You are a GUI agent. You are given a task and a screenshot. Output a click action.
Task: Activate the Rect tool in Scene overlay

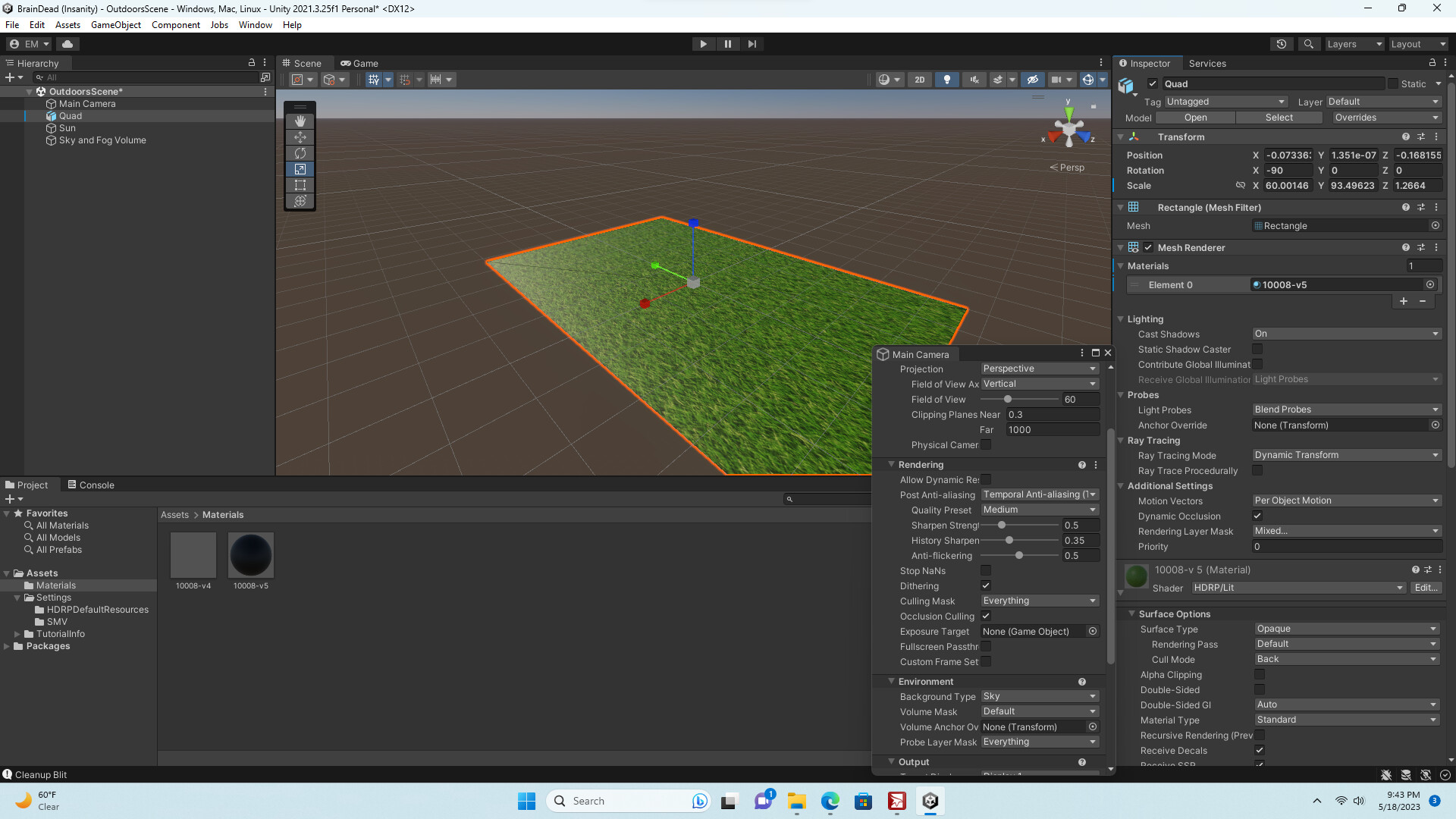300,185
